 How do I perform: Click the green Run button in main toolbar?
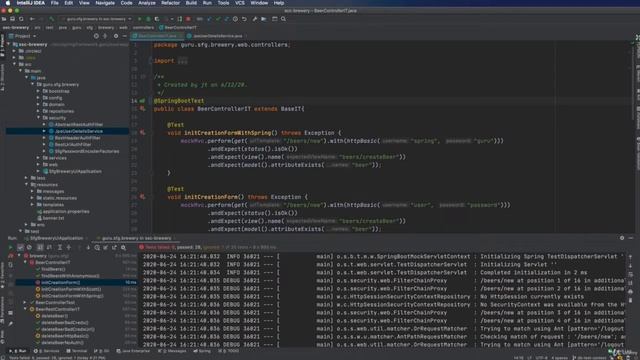139,19
